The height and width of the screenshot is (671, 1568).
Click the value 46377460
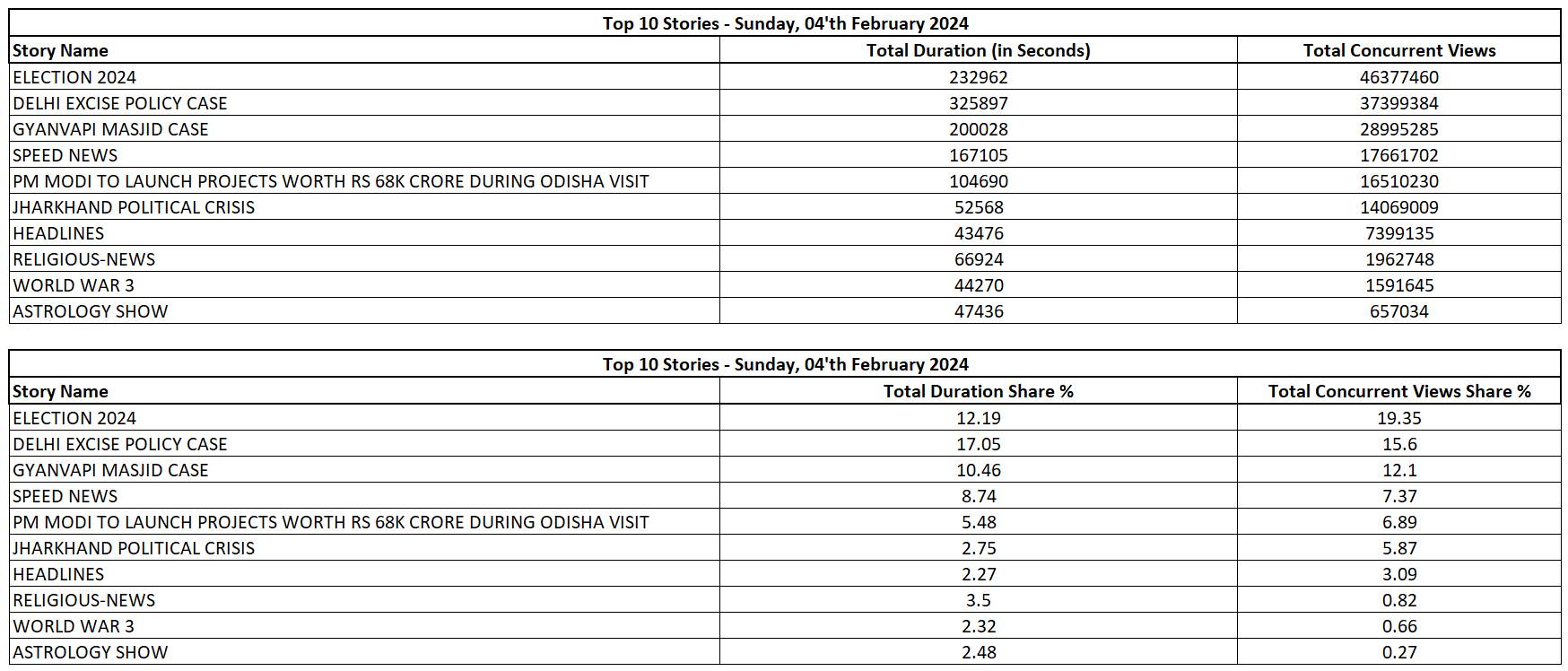click(1398, 77)
